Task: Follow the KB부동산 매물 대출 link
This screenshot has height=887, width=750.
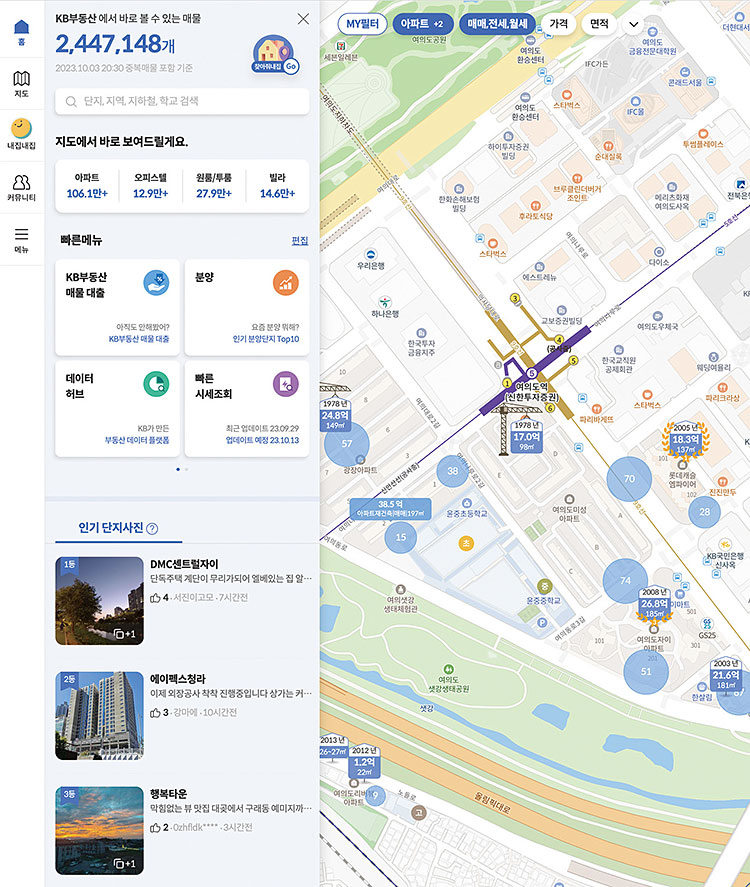Action: [x=139, y=339]
